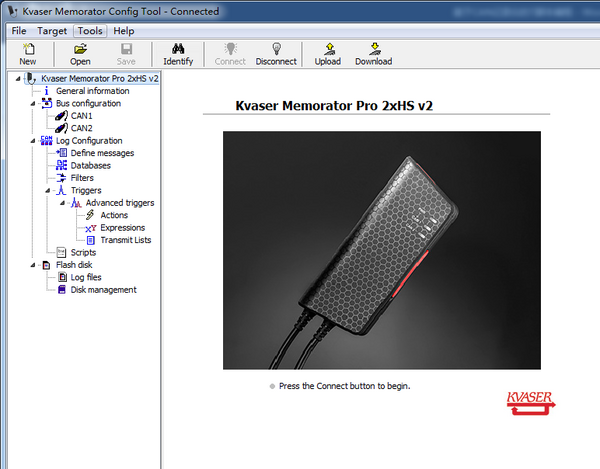Click the Kvaser Memorator Pro device icon in tree

31,78
